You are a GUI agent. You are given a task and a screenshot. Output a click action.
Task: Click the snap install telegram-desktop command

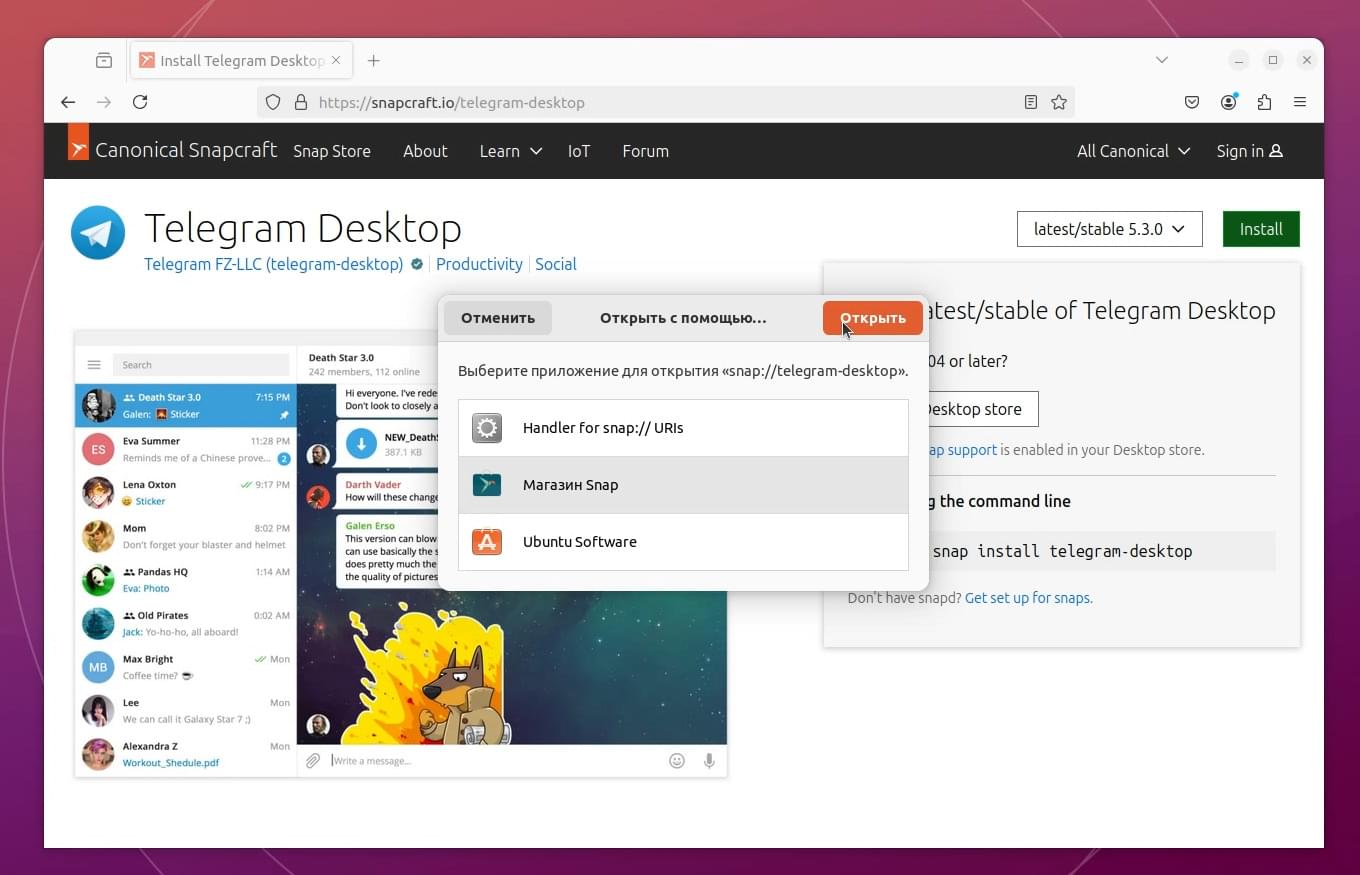[x=1062, y=551]
